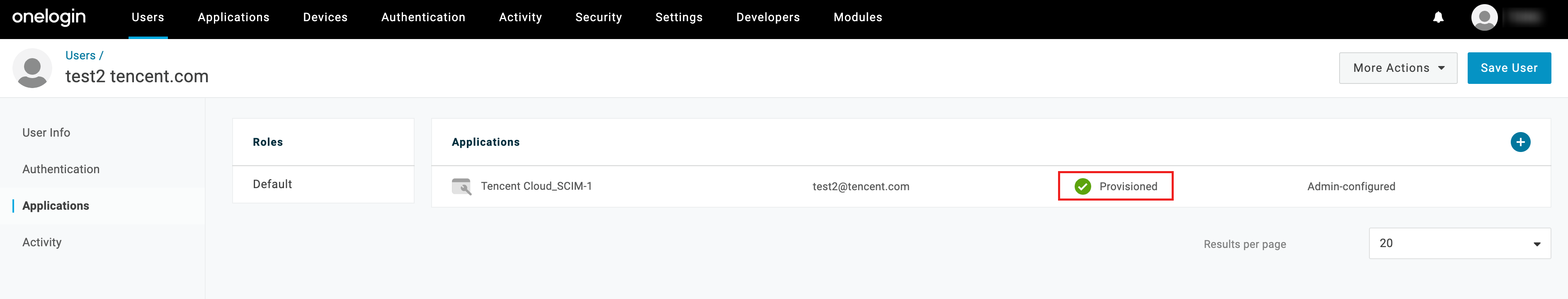Screen dimensions: 1568x299
Task: Open the Developers menu
Action: pos(767,17)
